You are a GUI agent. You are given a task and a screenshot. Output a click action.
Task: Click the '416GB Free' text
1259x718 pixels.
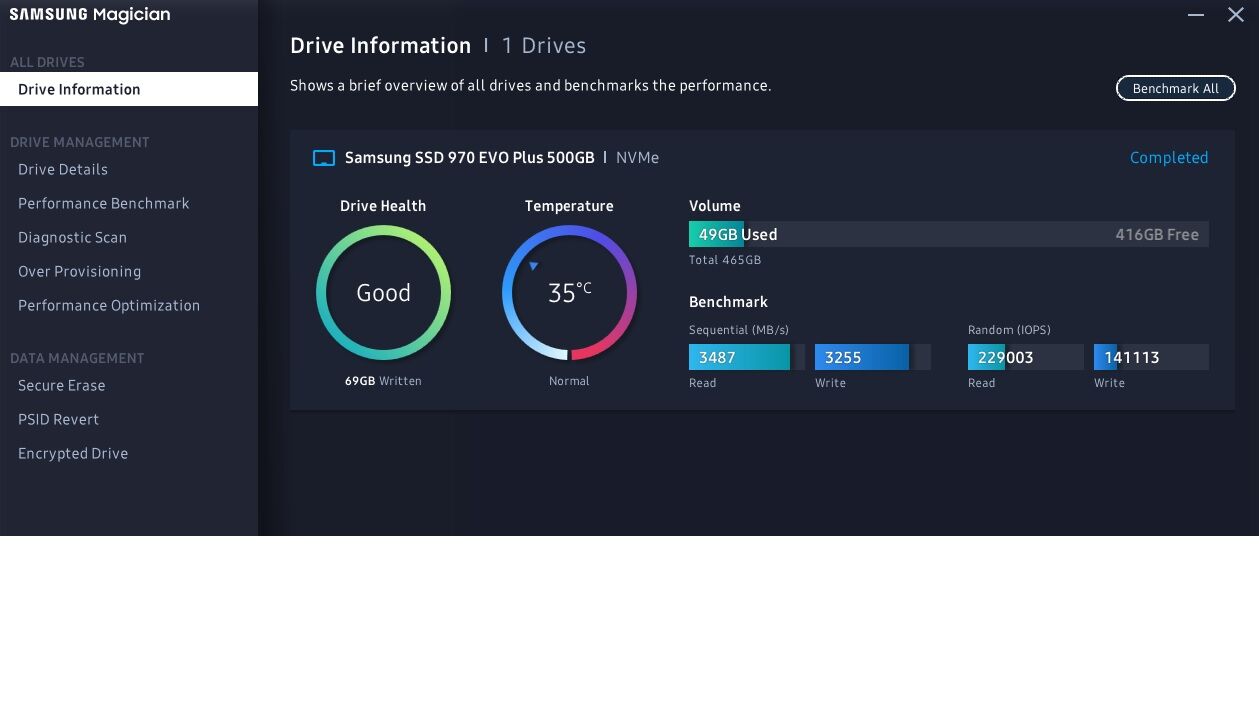click(x=1157, y=235)
